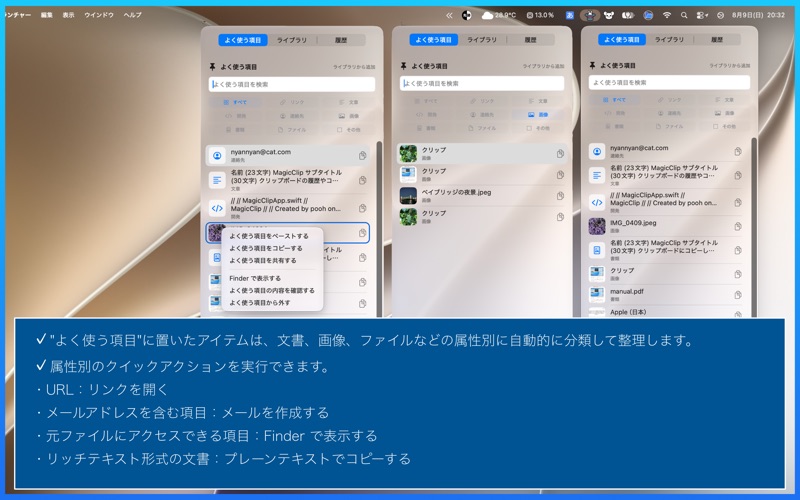Click copy icon of クリップボードにコピーし row, right panel
The height and width of the screenshot is (500, 800).
tap(738, 250)
